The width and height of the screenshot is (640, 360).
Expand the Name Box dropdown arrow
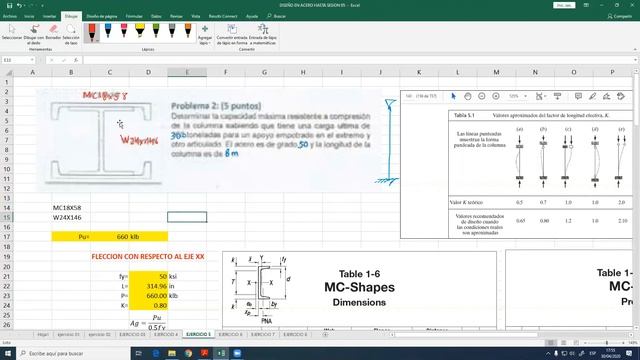[x=32, y=60]
